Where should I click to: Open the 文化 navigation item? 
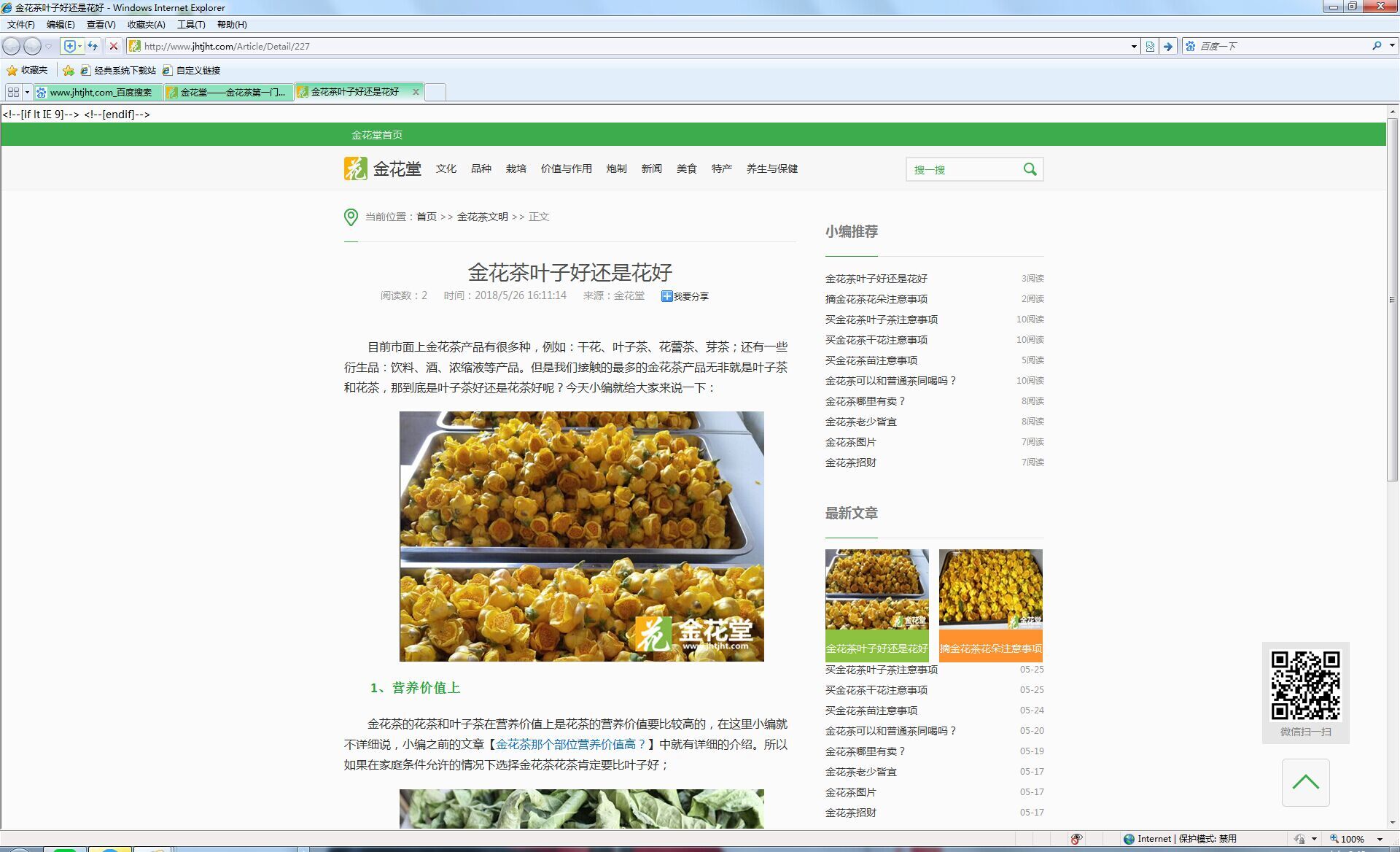tap(446, 169)
